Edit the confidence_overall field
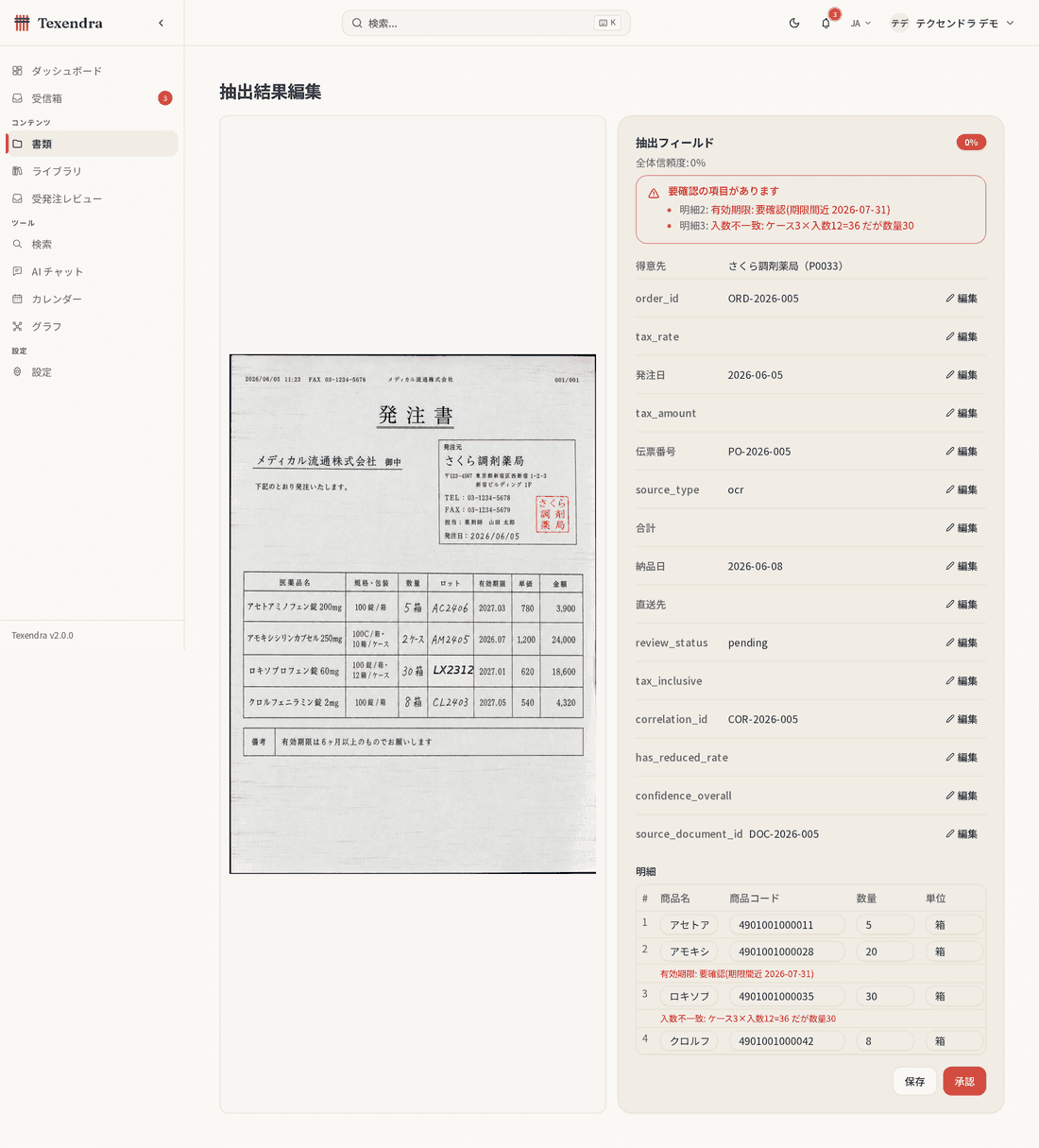This screenshot has width=1039, height=1148. coord(962,796)
